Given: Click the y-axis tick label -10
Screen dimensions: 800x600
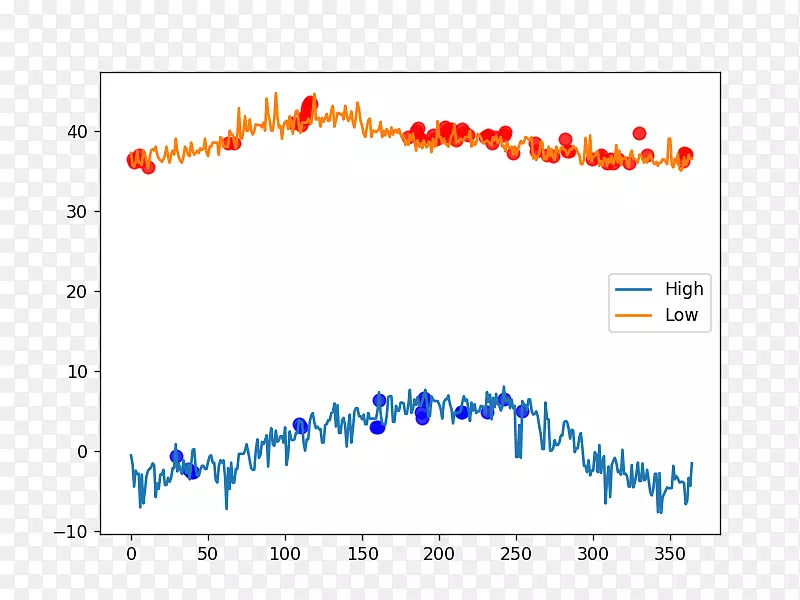Looking at the screenshot, I should pyautogui.click(x=76, y=530).
